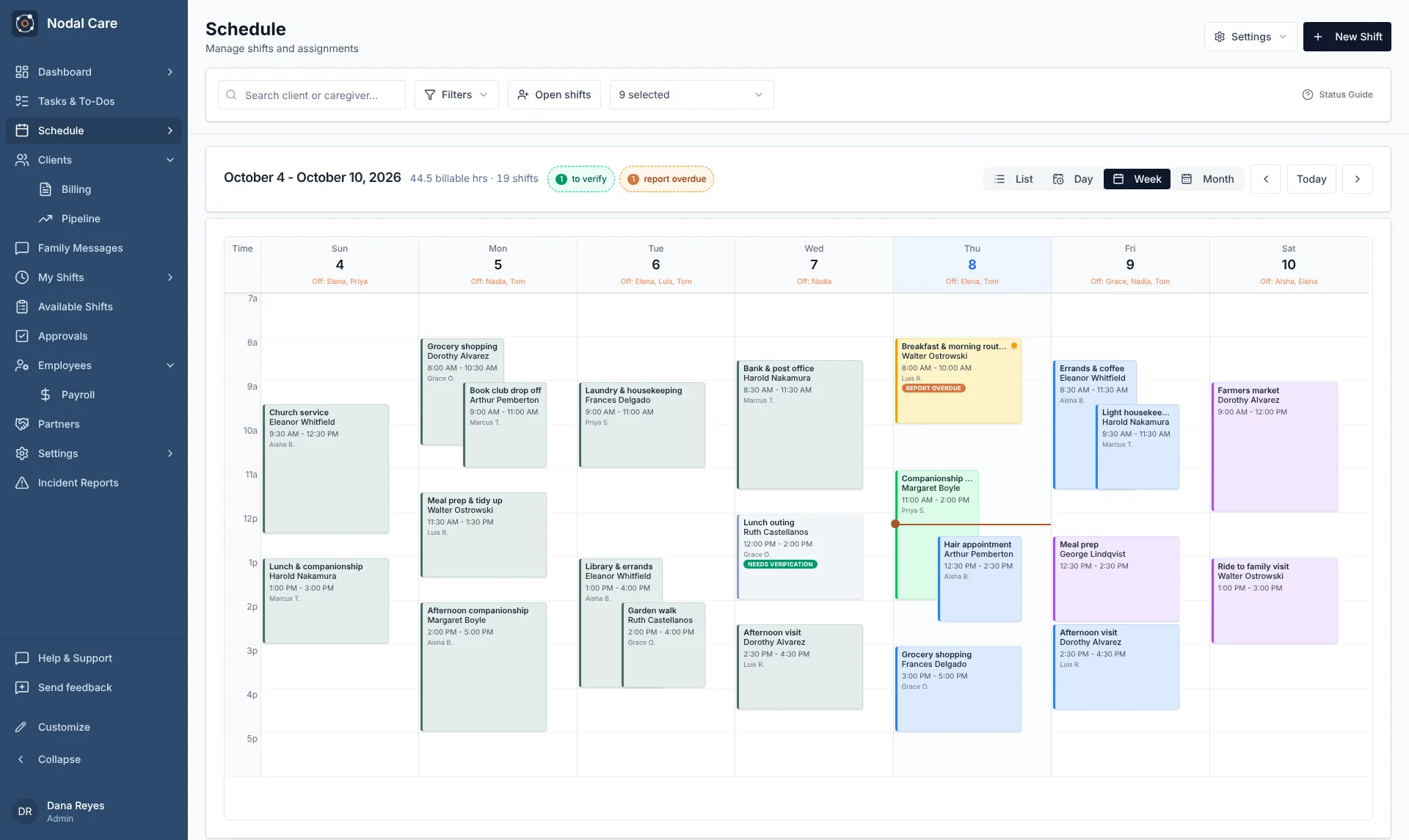Click the Pipeline trend arrow icon
Screen dimensions: 1409x840
pyautogui.click(x=45, y=219)
